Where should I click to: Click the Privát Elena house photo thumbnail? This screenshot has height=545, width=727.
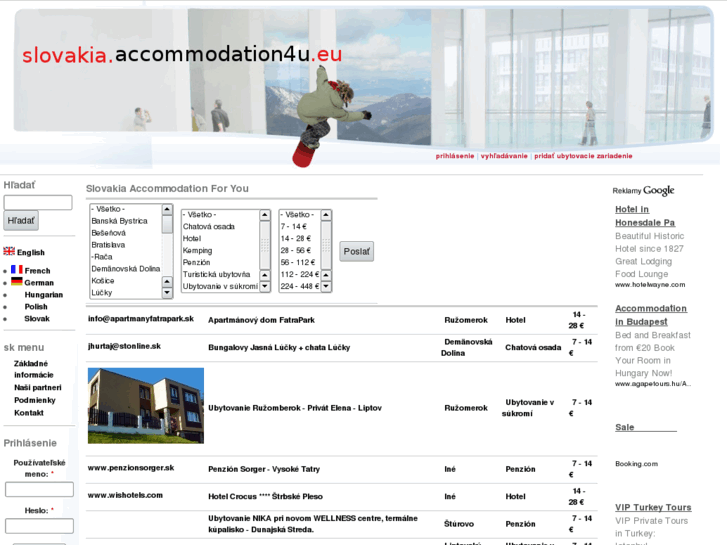(x=146, y=406)
